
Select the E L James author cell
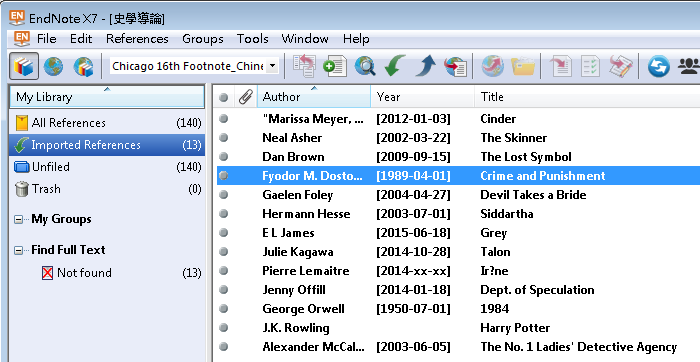pos(288,233)
